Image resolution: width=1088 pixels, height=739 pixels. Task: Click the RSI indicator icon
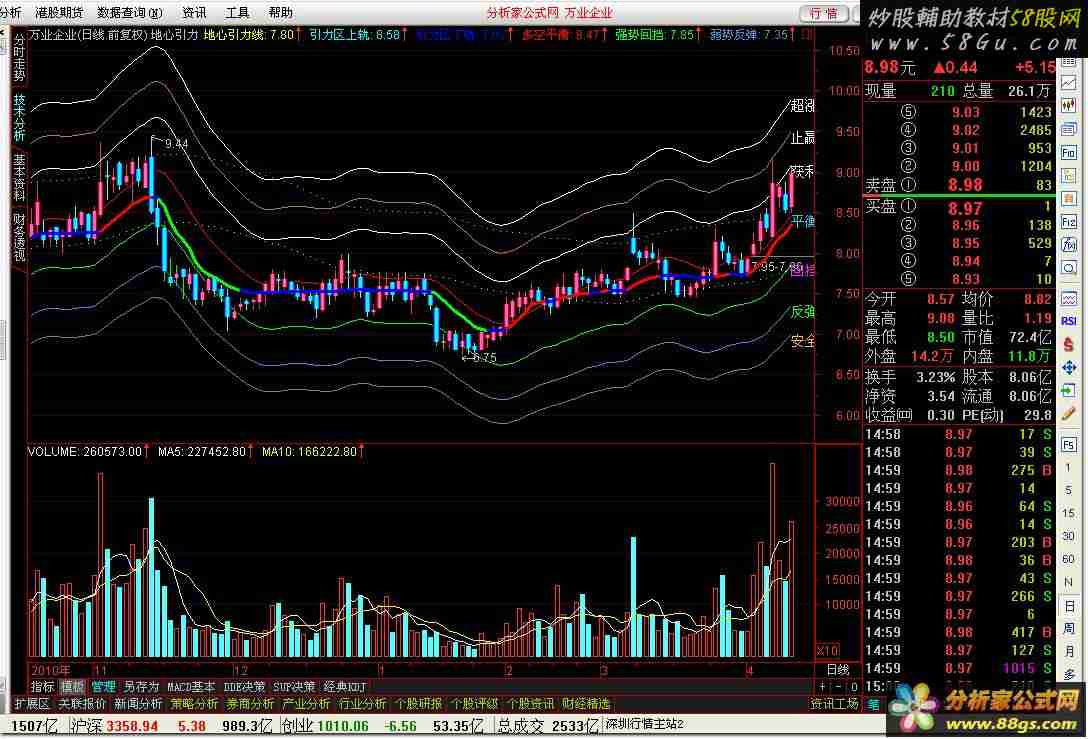click(x=1069, y=321)
